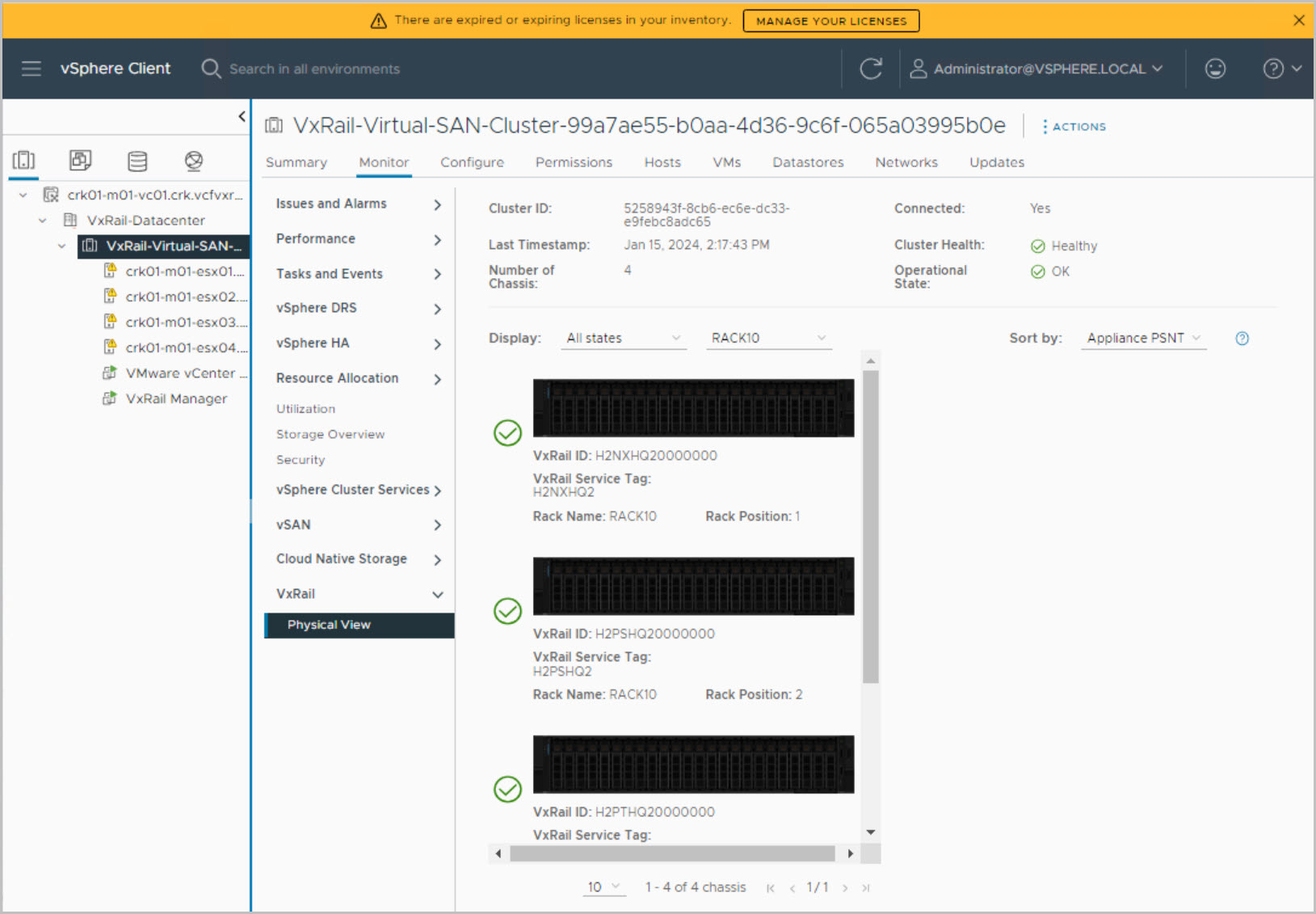Click the help icon beside Sort by
The width and height of the screenshot is (1316, 914).
tap(1242, 339)
